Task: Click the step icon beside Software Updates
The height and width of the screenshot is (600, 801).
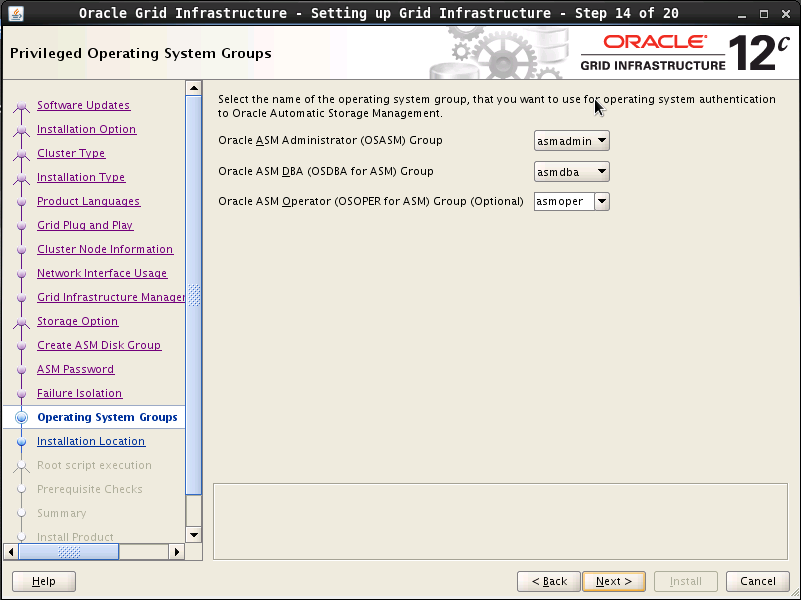Action: 21,106
